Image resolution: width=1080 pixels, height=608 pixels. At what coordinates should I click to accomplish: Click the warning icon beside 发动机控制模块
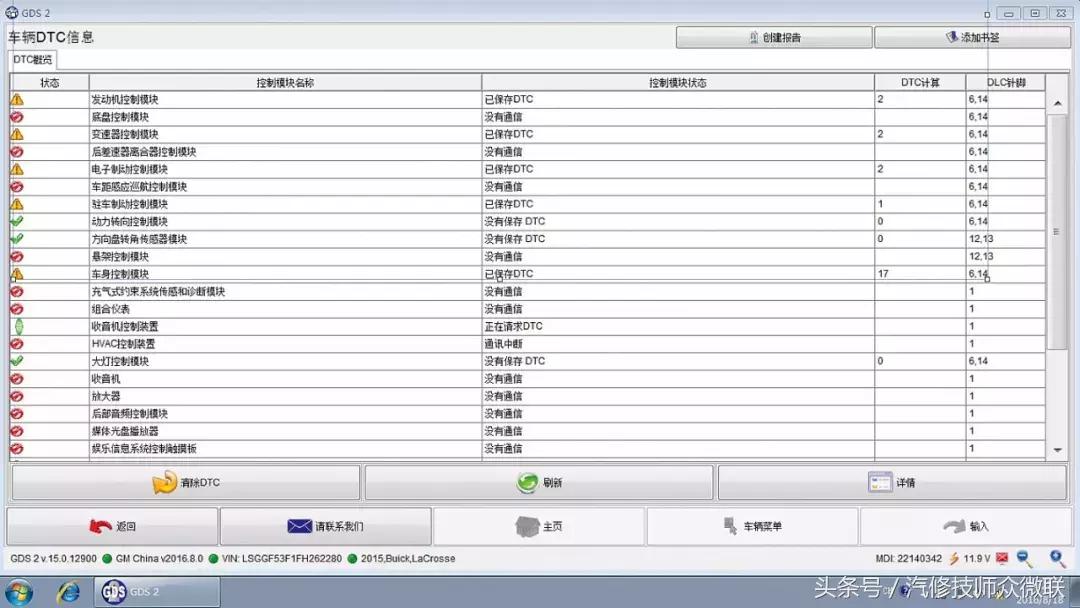pos(18,99)
